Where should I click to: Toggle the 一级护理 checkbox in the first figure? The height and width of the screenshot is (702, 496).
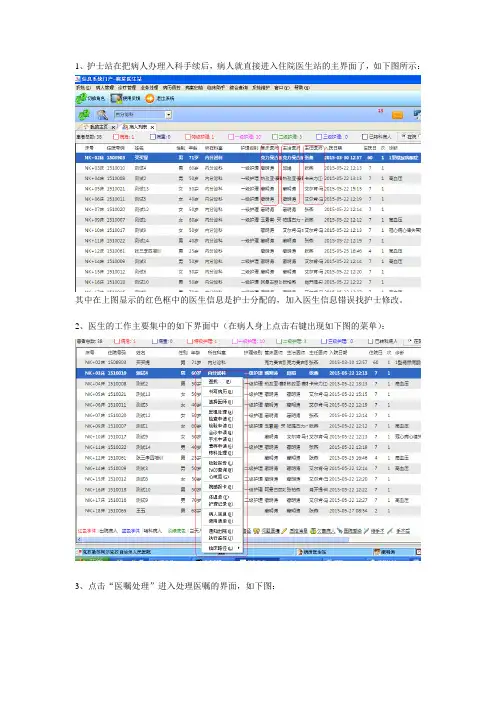231,137
